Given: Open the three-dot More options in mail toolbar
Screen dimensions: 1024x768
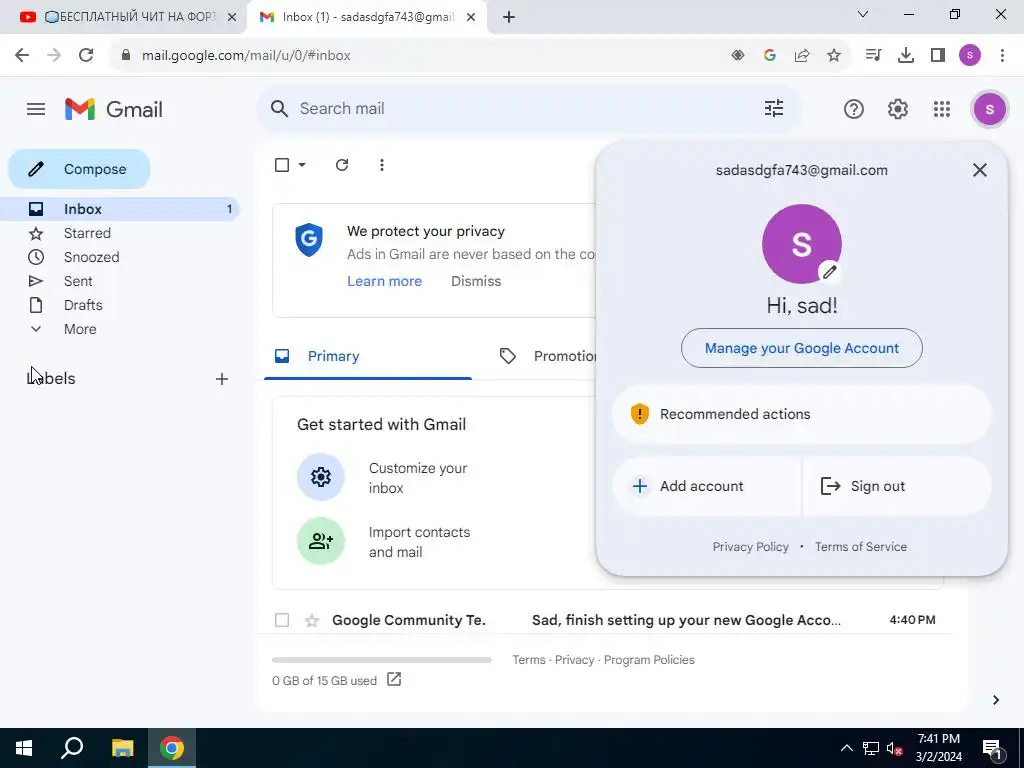Looking at the screenshot, I should [381, 165].
